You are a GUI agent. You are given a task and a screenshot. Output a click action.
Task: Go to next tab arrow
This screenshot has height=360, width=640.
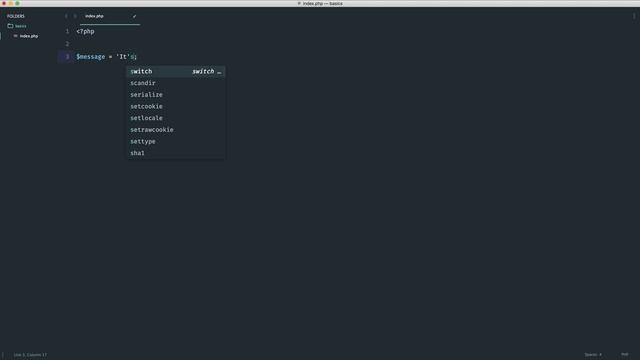click(x=75, y=16)
